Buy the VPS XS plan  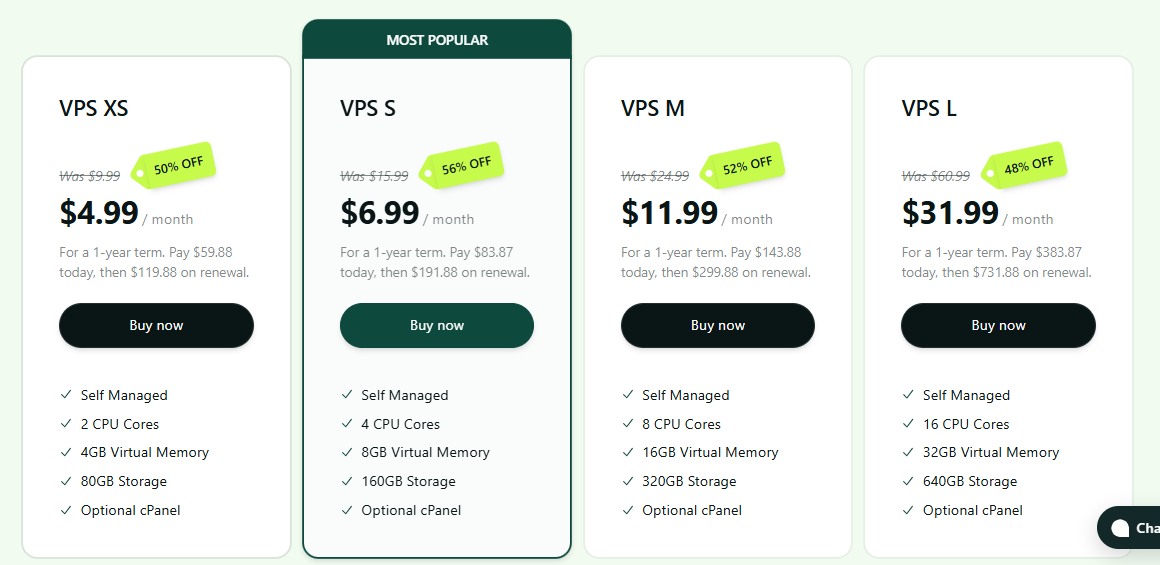click(156, 325)
